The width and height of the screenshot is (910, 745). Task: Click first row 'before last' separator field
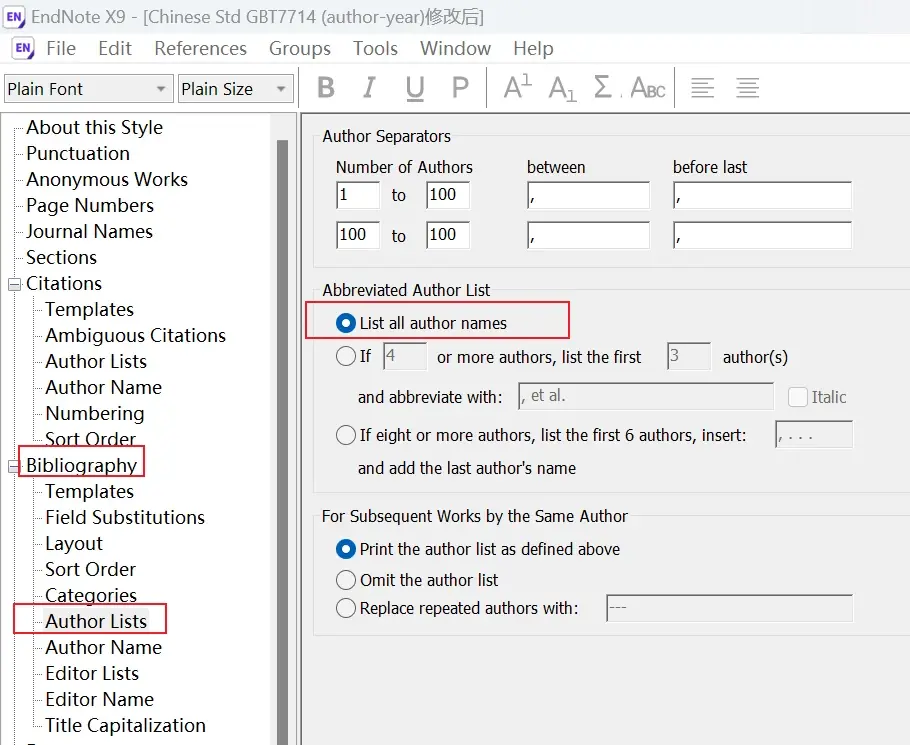[x=762, y=195]
